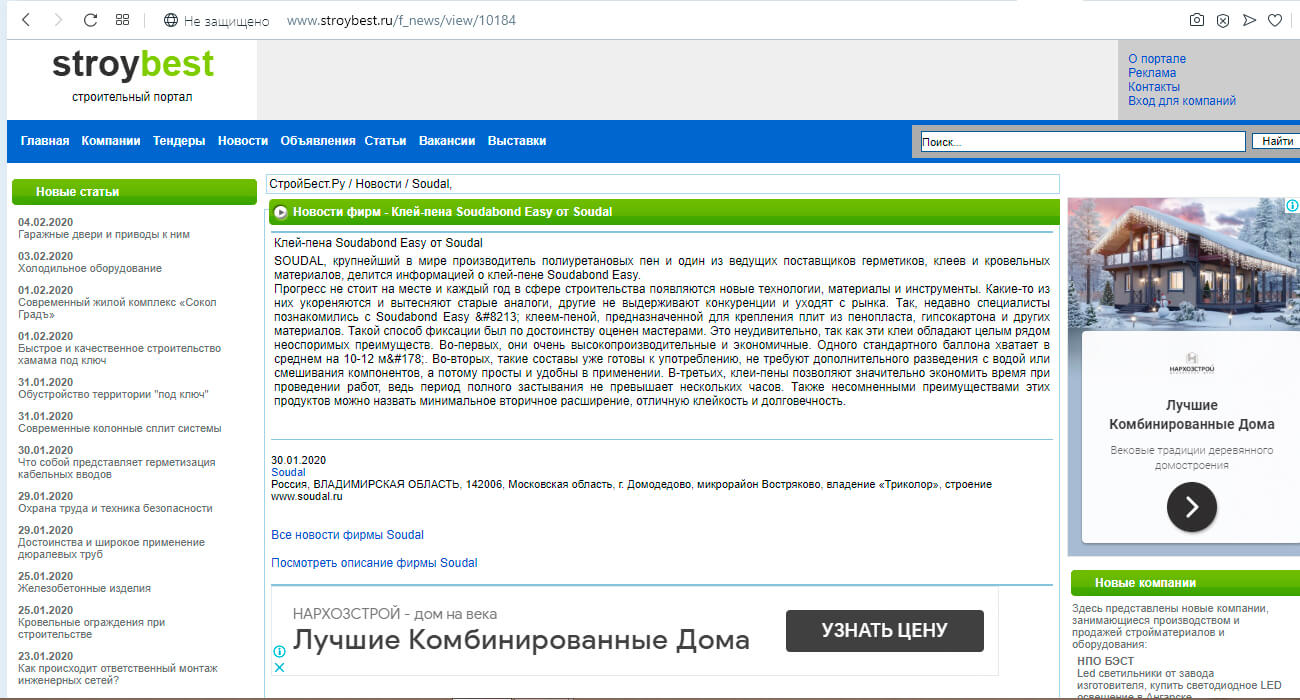This screenshot has width=1300, height=700.
Task: Click the round arrow button in the side ad
Action: point(1191,506)
